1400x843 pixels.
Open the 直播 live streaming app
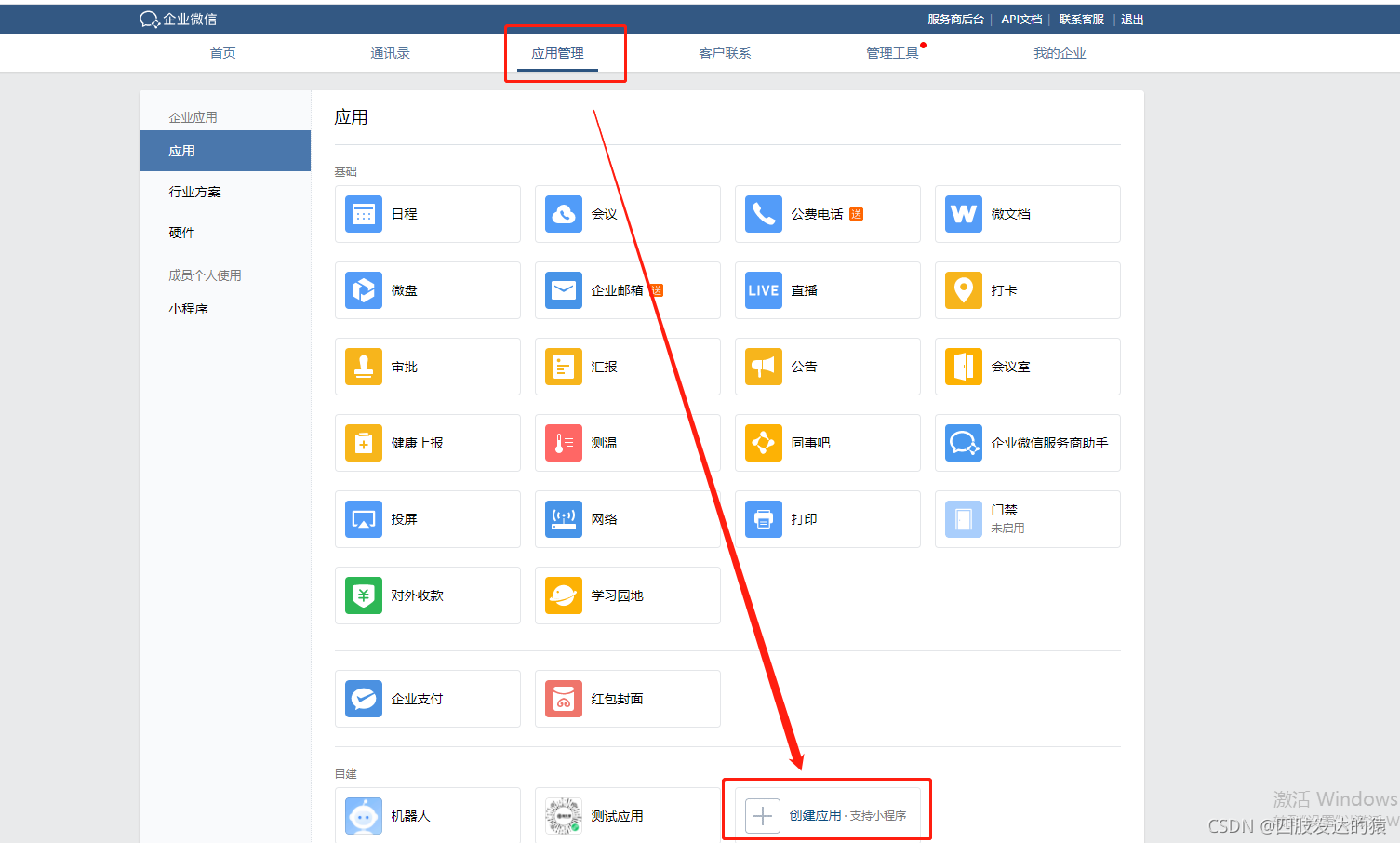coord(827,290)
